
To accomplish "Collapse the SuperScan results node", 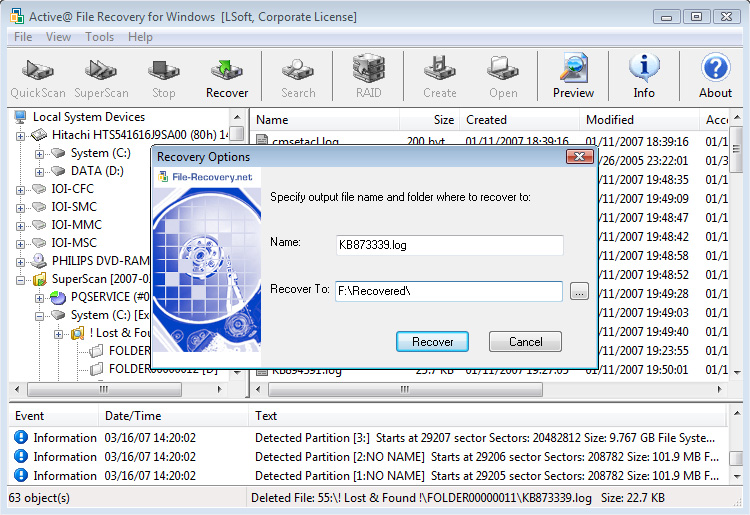I will coord(20,280).
